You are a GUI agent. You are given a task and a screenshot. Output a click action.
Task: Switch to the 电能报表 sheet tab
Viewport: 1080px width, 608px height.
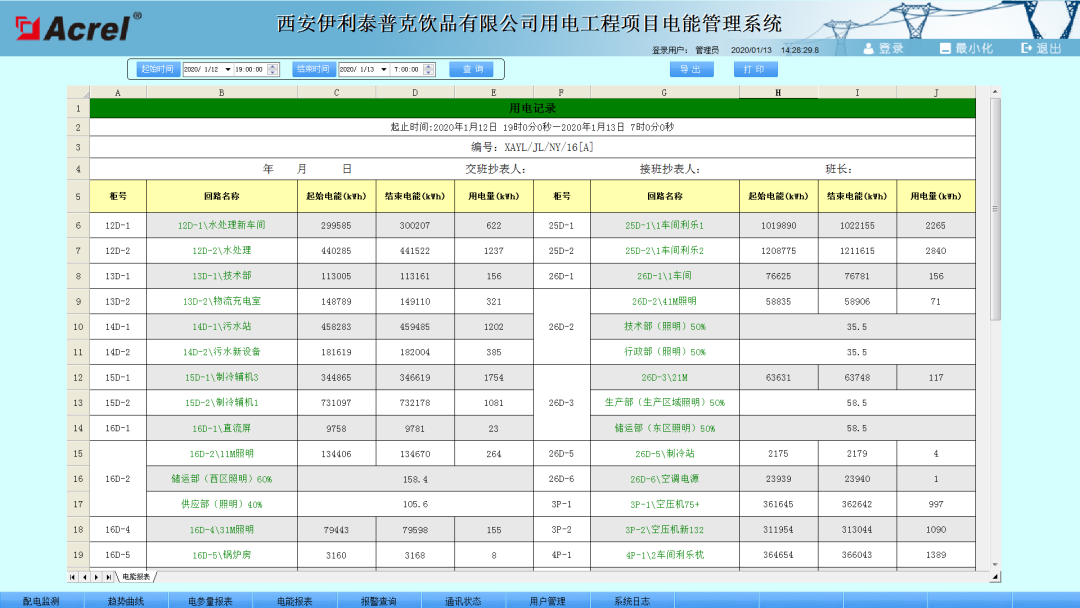[x=137, y=577]
